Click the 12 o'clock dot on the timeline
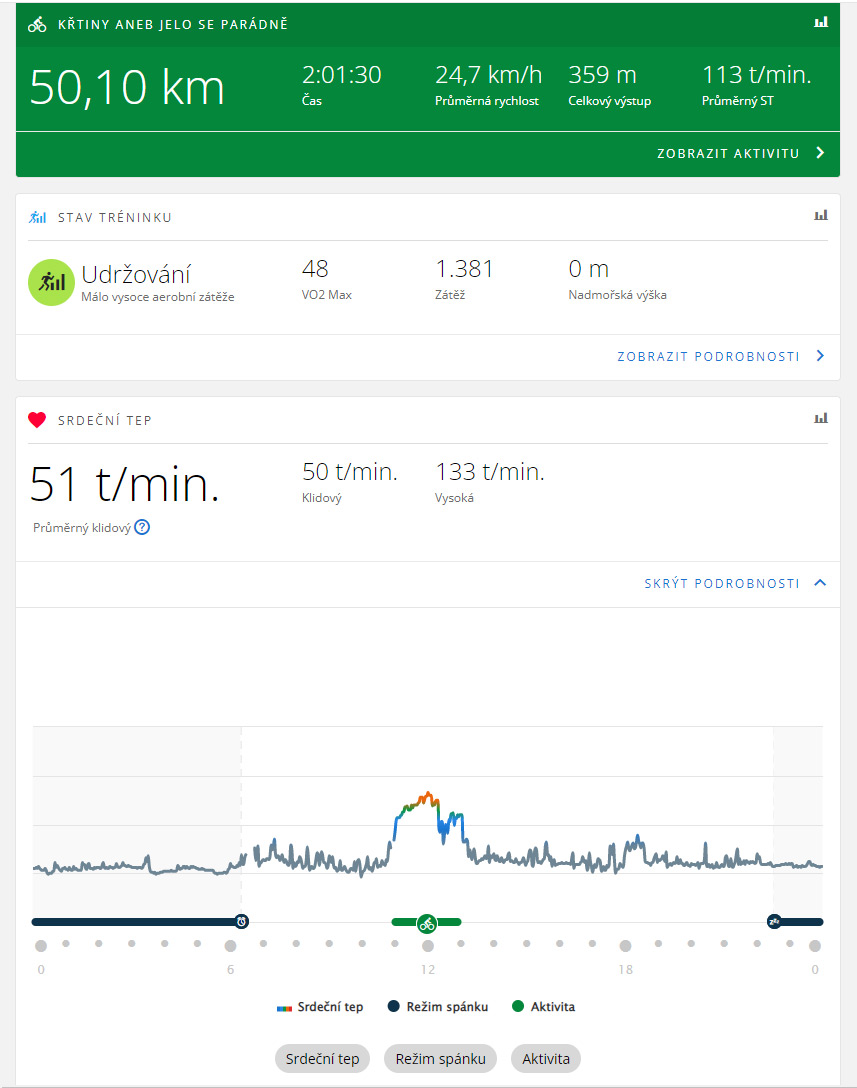 (428, 946)
